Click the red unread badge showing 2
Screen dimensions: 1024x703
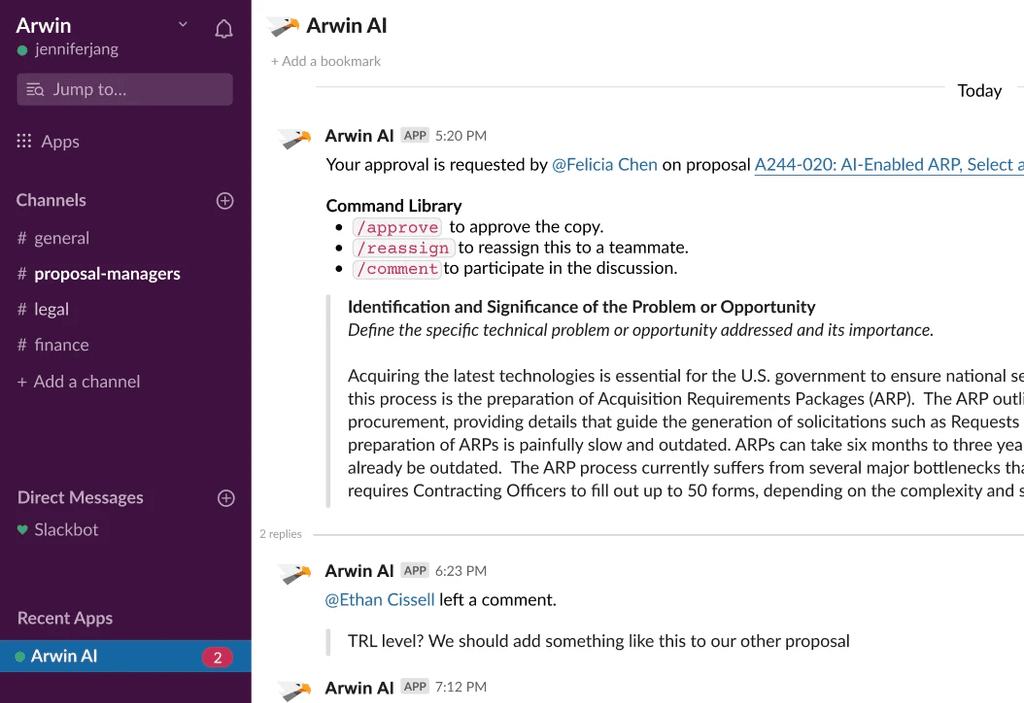click(217, 657)
